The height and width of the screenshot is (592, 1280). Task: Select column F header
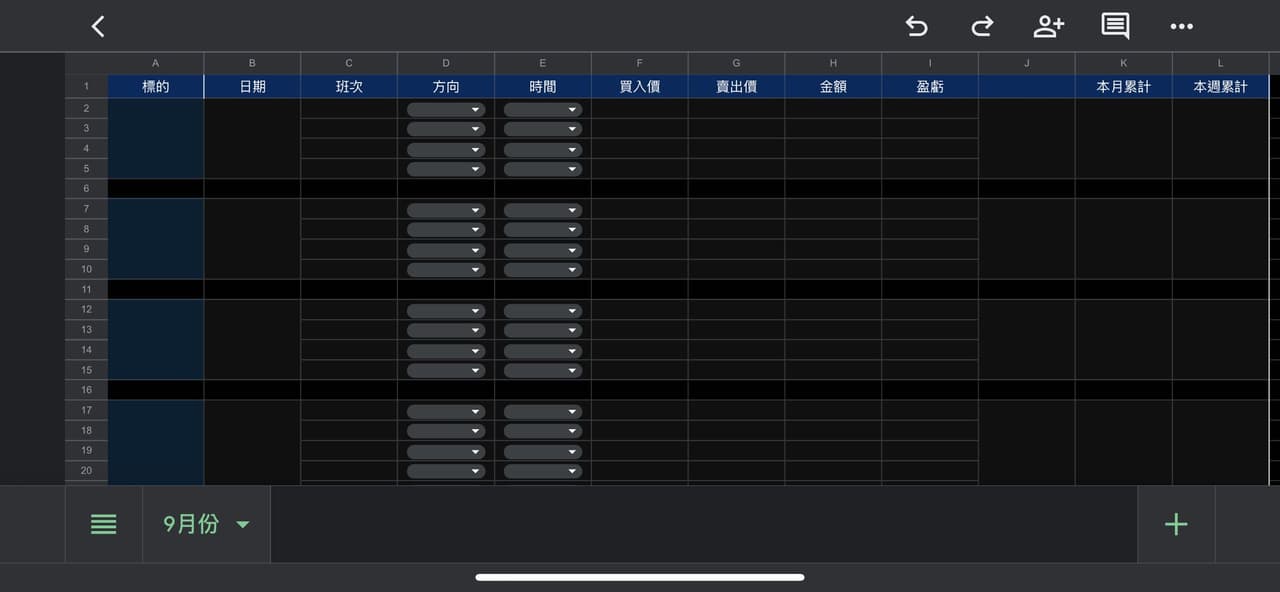(x=640, y=63)
